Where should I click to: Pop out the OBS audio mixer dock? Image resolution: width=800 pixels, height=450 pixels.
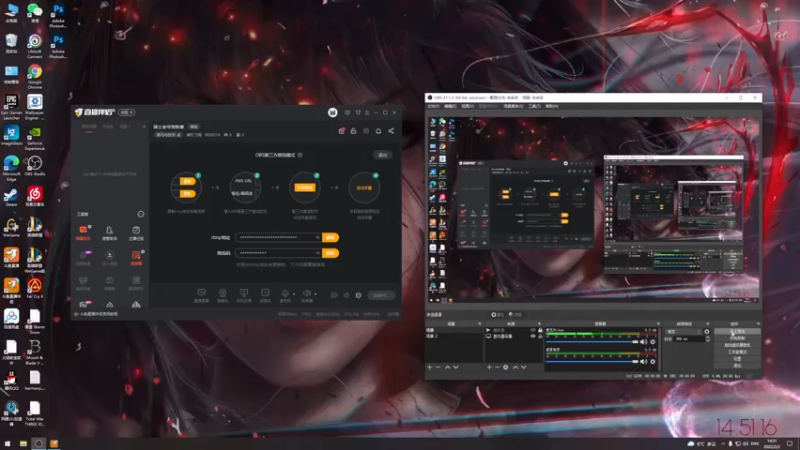[658, 324]
